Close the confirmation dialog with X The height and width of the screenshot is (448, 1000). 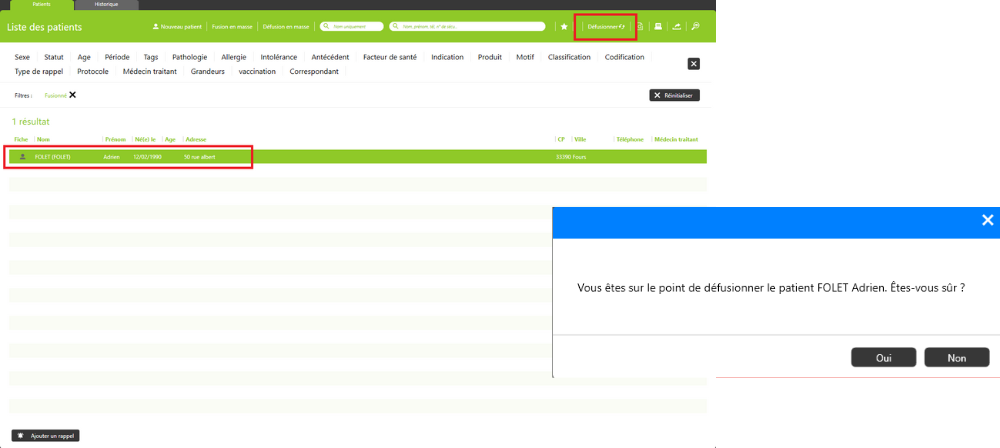click(987, 220)
